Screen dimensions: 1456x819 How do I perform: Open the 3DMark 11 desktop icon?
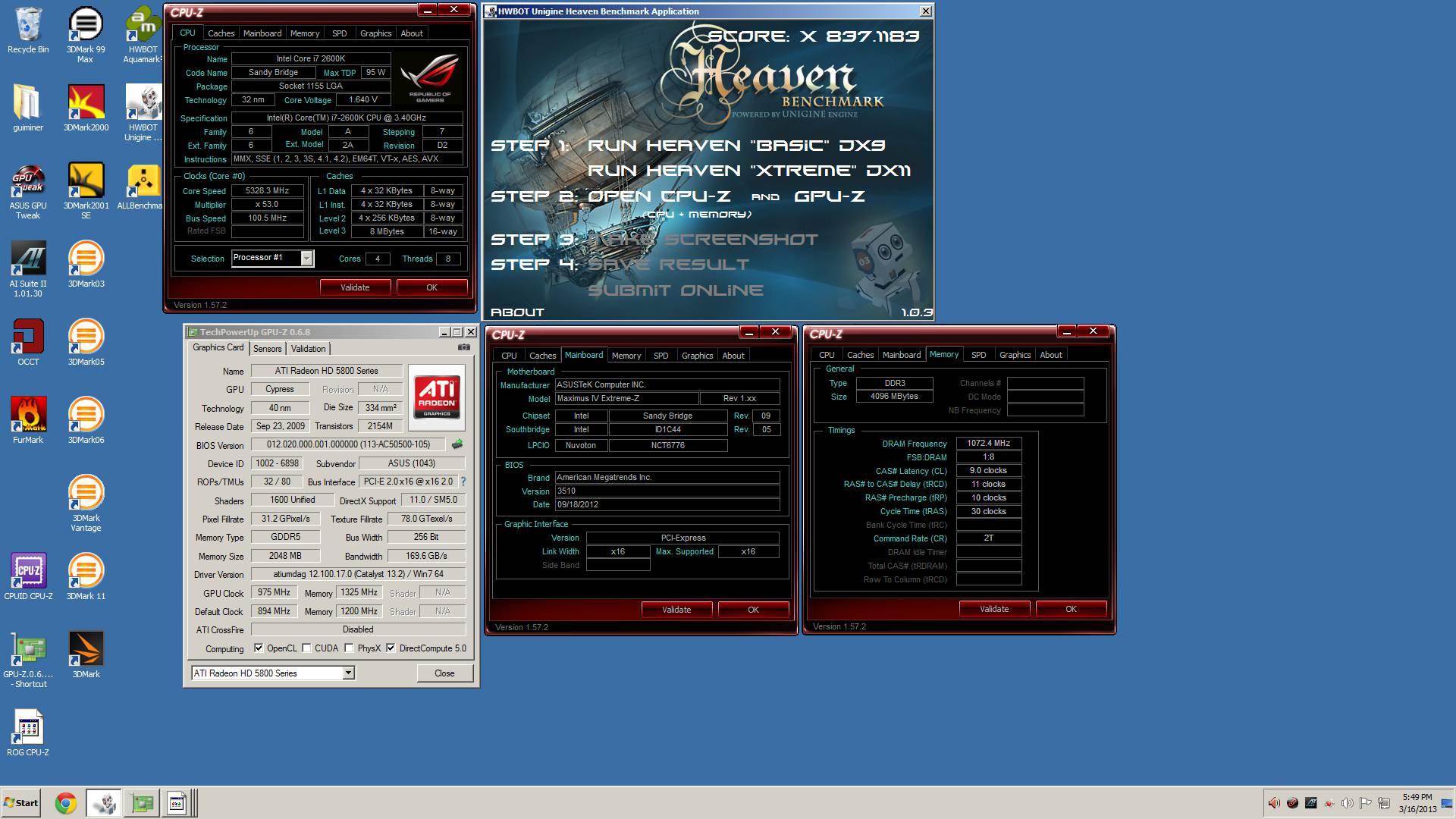(86, 576)
